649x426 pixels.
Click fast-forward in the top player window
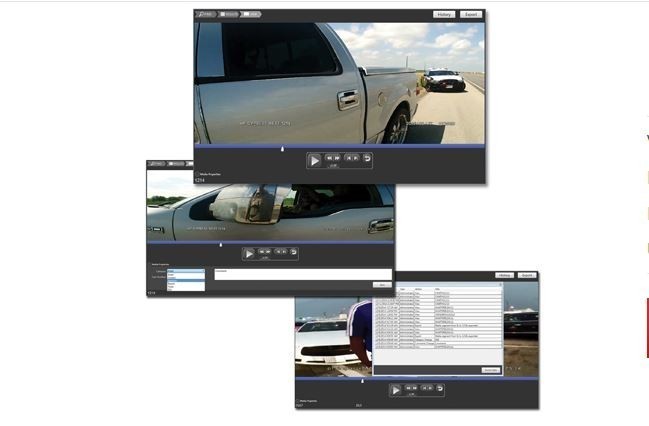point(337,158)
